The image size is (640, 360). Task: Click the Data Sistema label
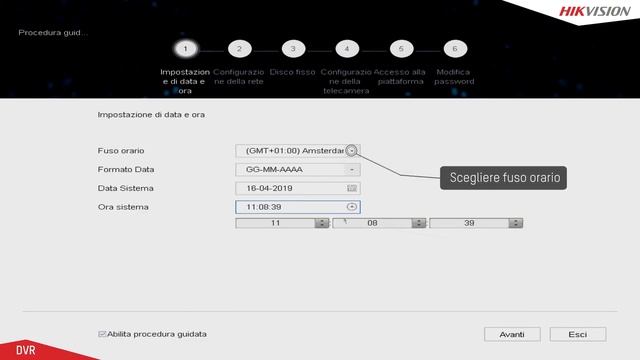[125, 188]
